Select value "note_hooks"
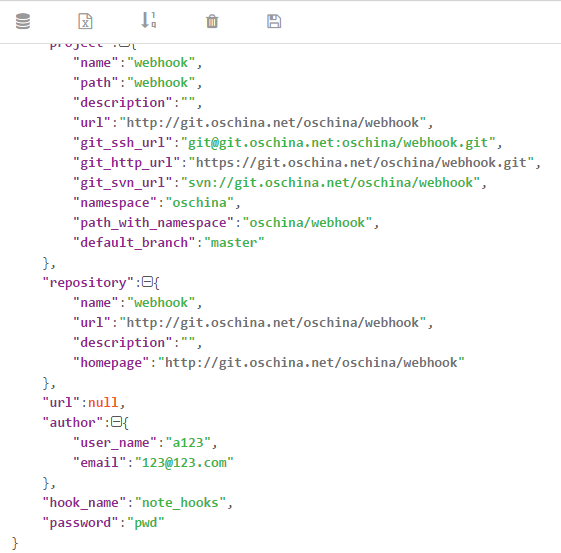 coord(180,503)
